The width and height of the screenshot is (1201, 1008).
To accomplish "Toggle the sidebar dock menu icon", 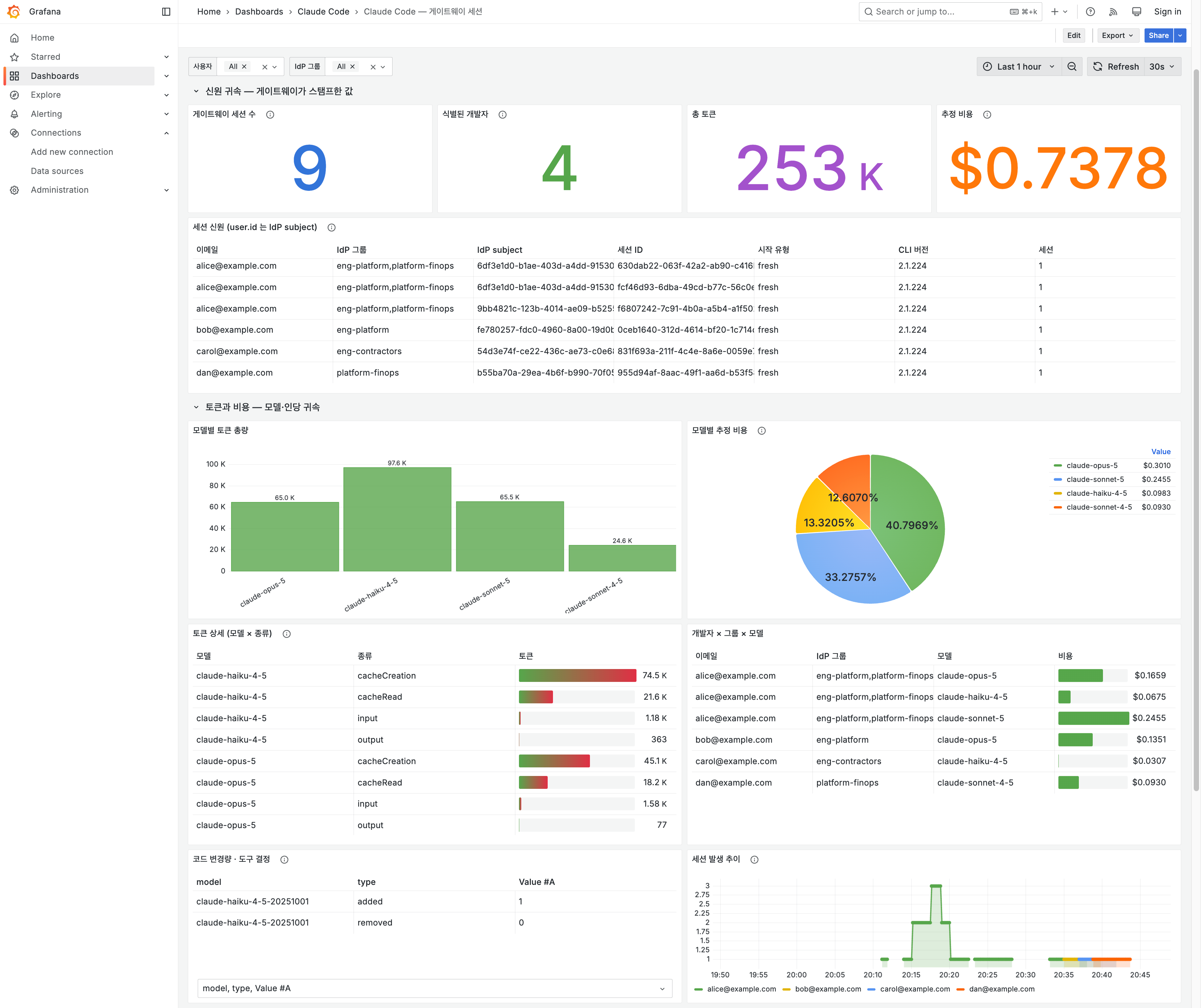I will [x=166, y=12].
